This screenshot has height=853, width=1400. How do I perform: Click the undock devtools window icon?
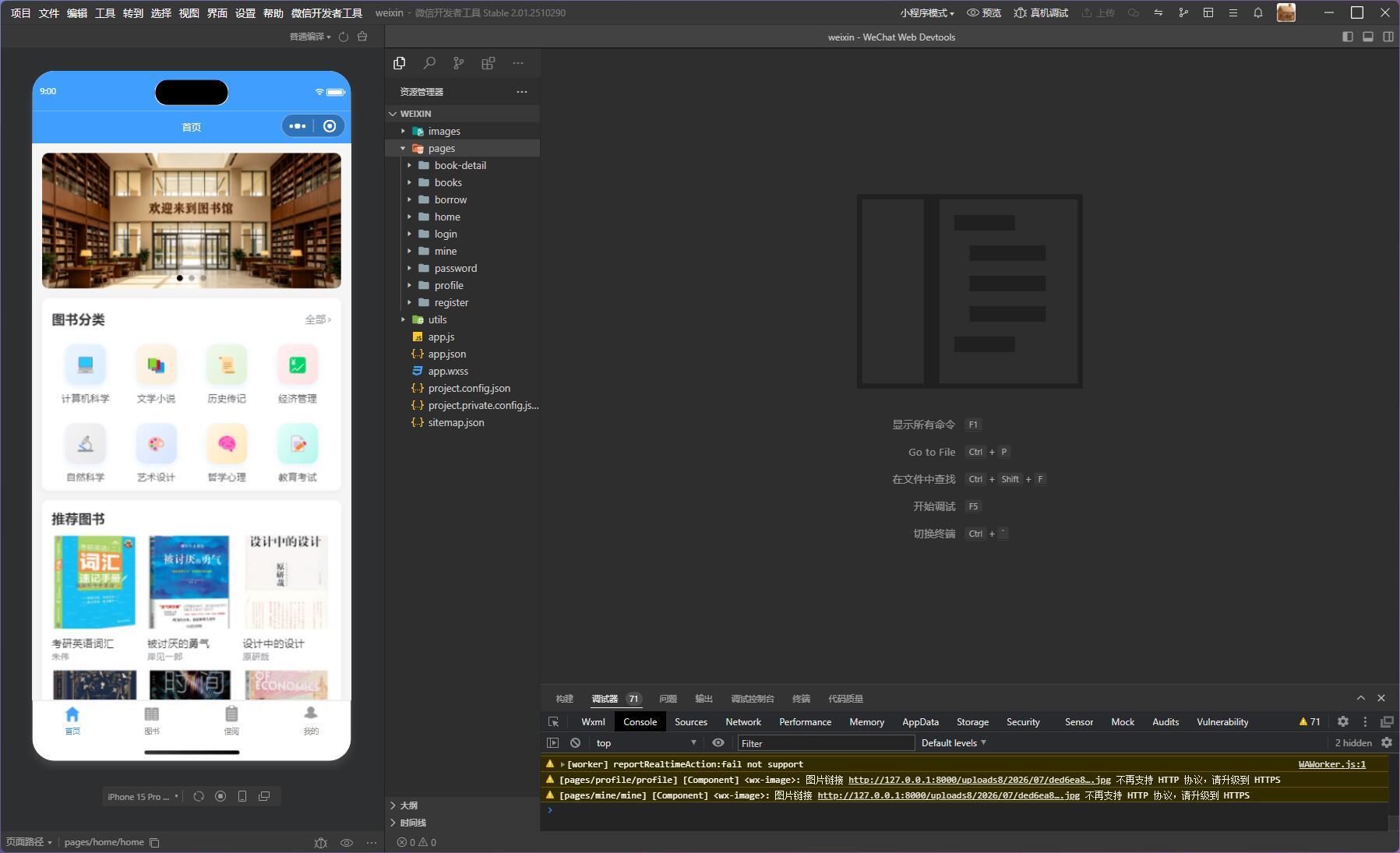pyautogui.click(x=1387, y=722)
